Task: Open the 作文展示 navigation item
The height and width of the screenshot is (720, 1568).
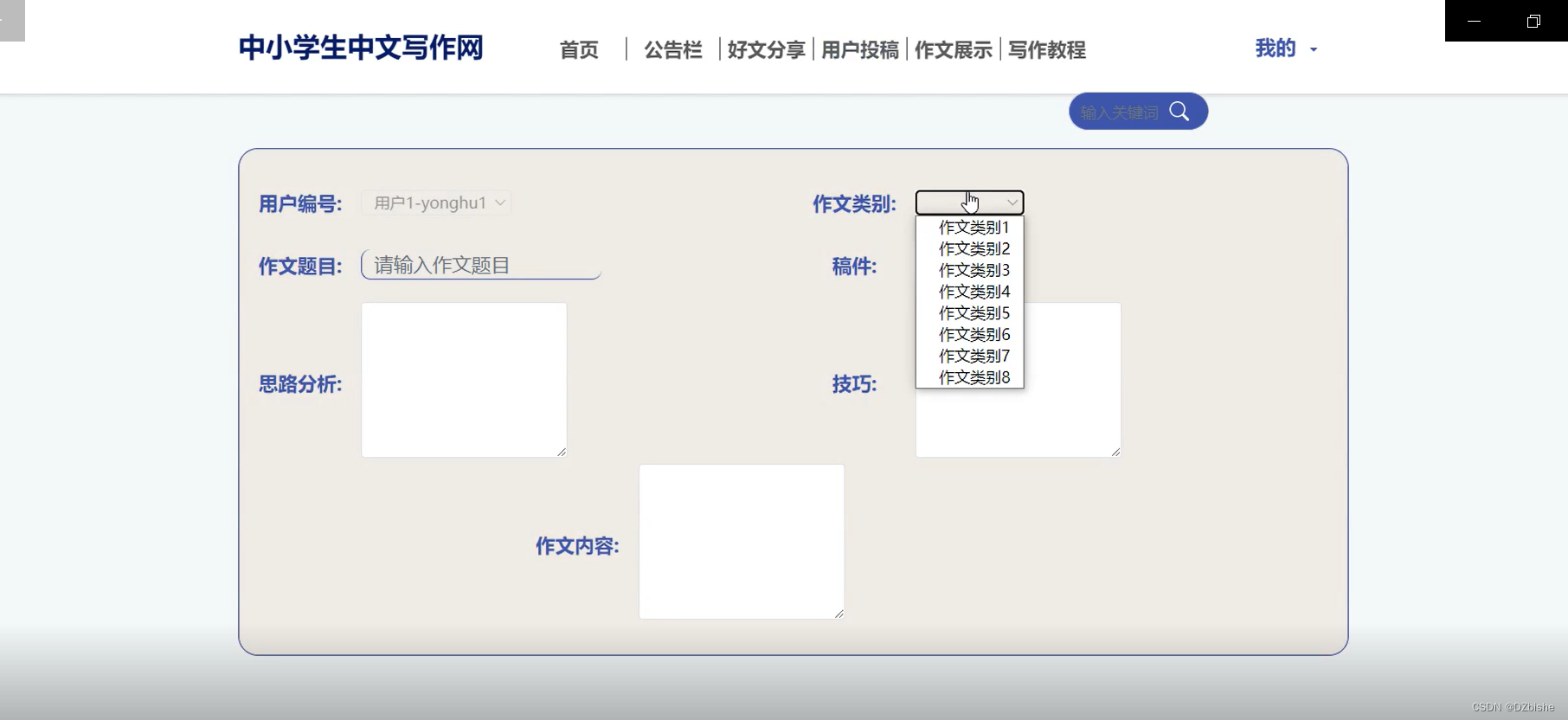Action: click(x=954, y=50)
